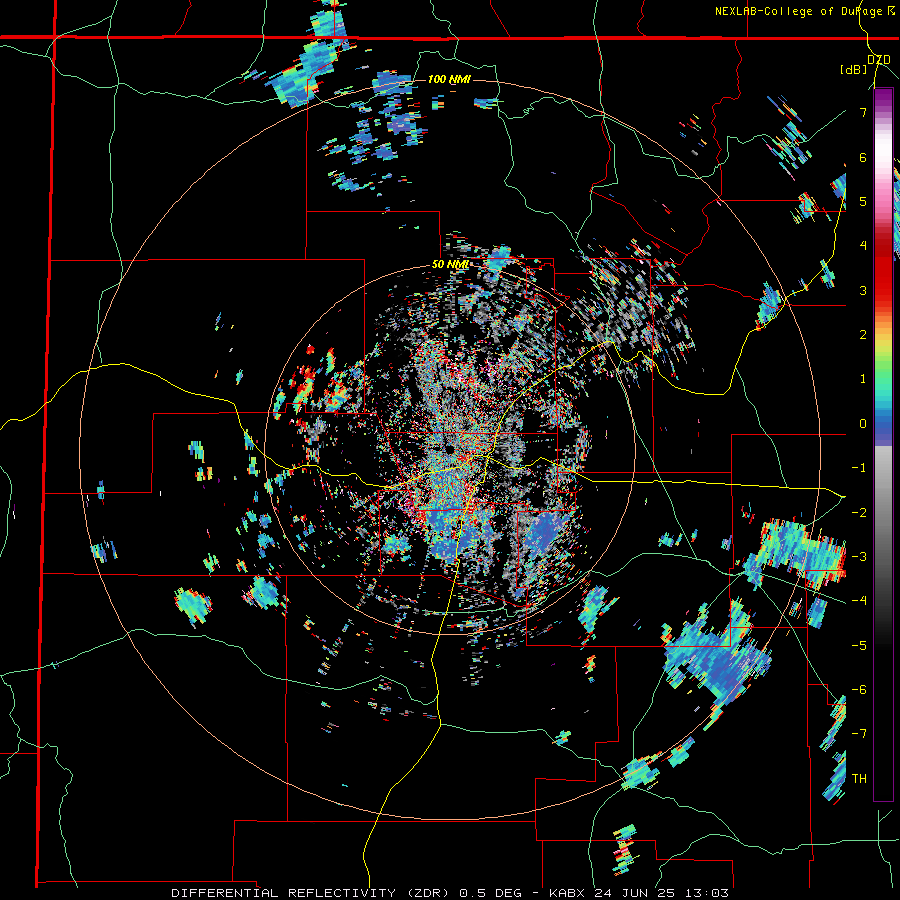Select the -7 value on the ZDR scale
The height and width of the screenshot is (900, 900).
[x=859, y=734]
